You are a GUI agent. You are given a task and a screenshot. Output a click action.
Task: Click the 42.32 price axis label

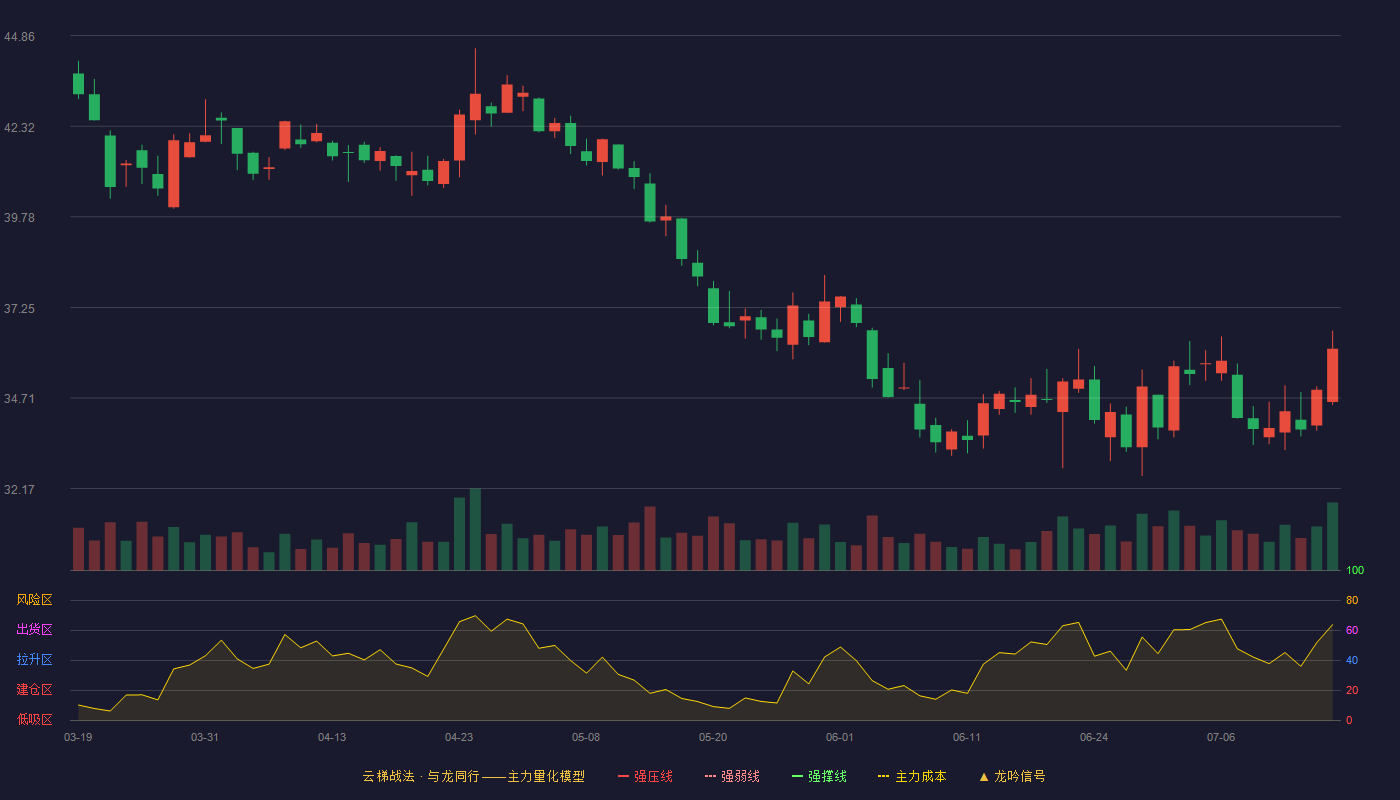pos(19,128)
